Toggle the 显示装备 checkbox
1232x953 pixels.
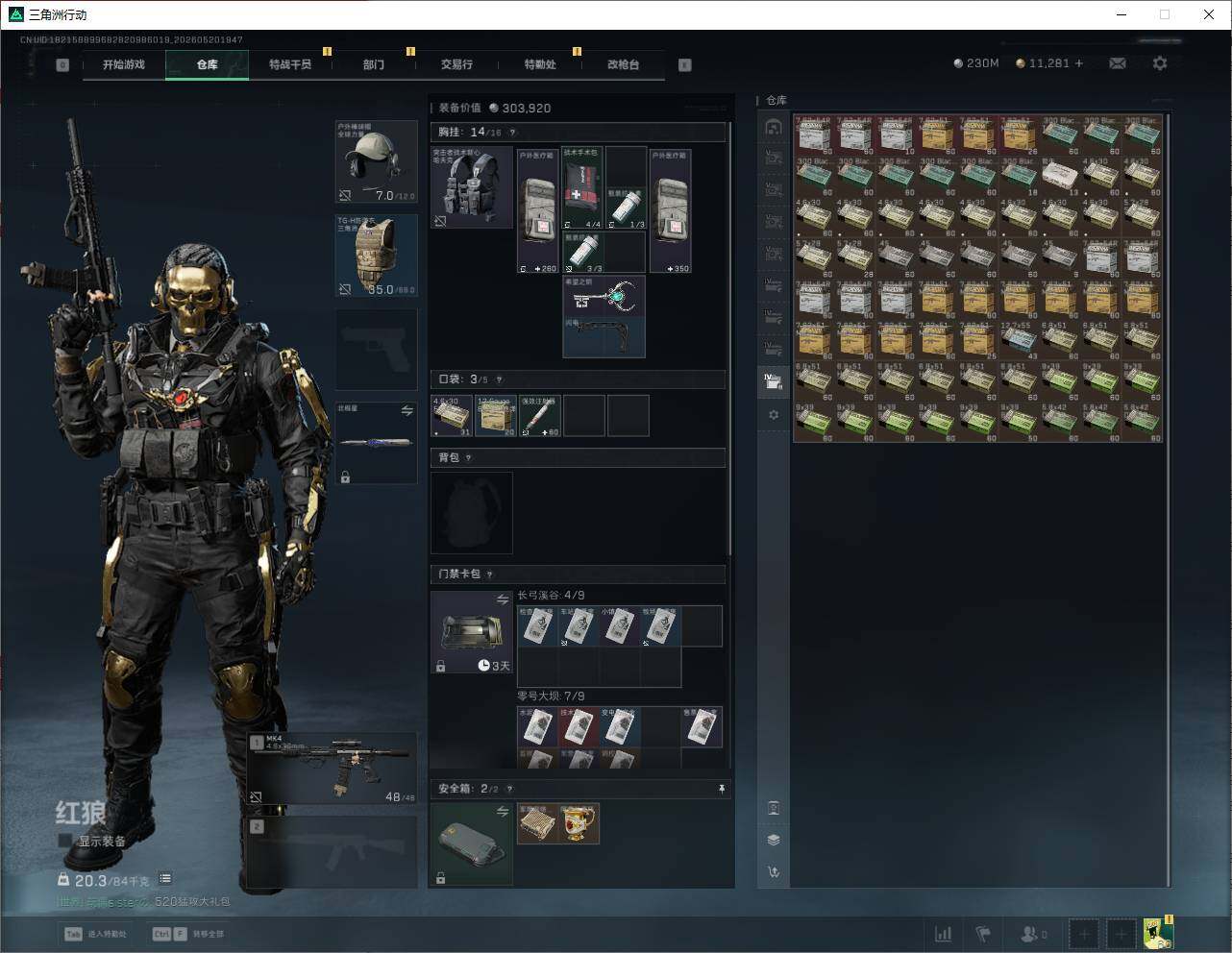click(x=65, y=841)
